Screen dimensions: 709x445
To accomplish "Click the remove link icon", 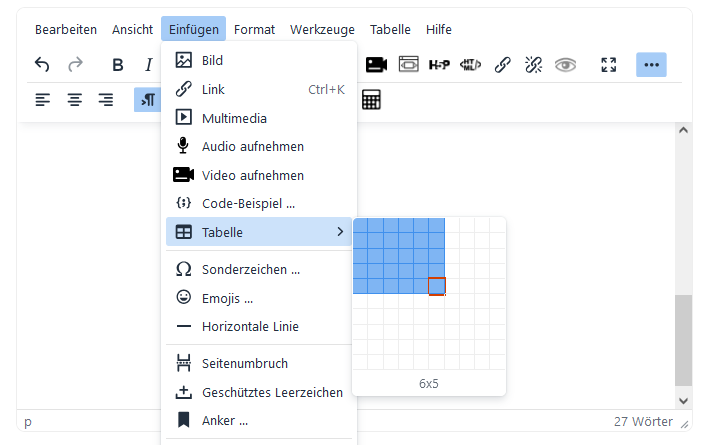I will click(x=533, y=65).
